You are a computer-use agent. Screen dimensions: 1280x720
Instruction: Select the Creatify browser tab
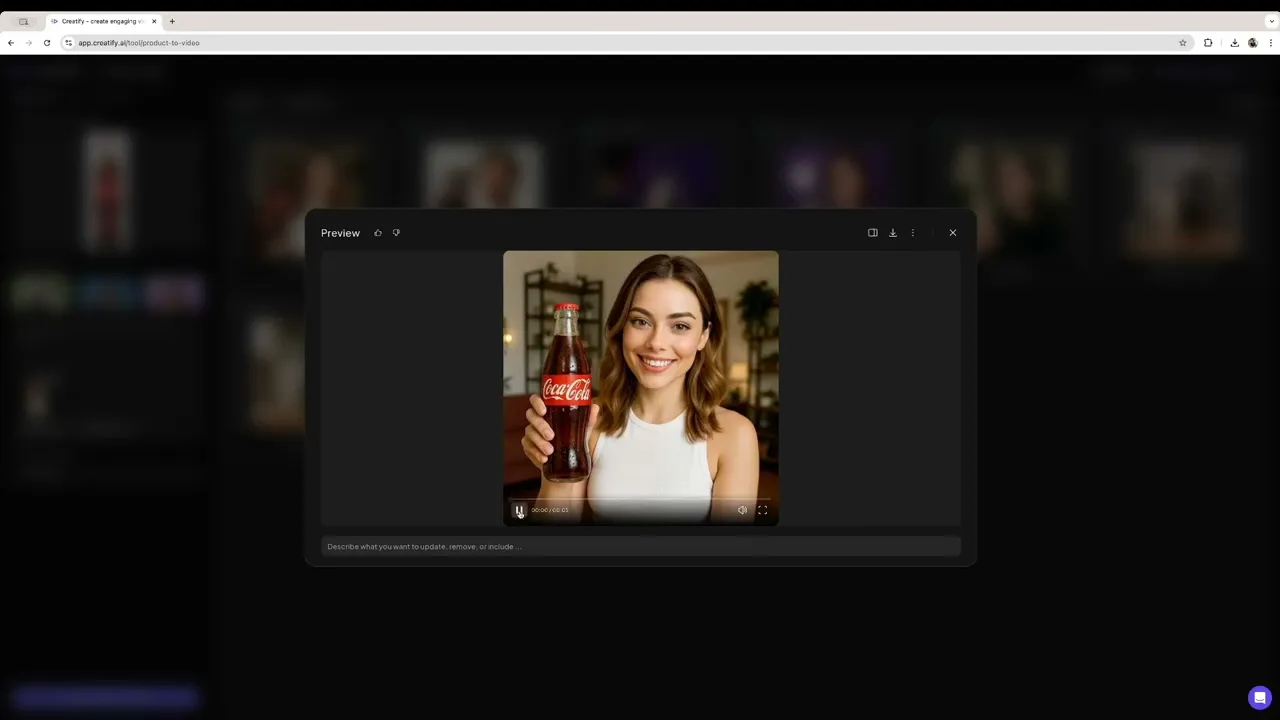coord(100,21)
